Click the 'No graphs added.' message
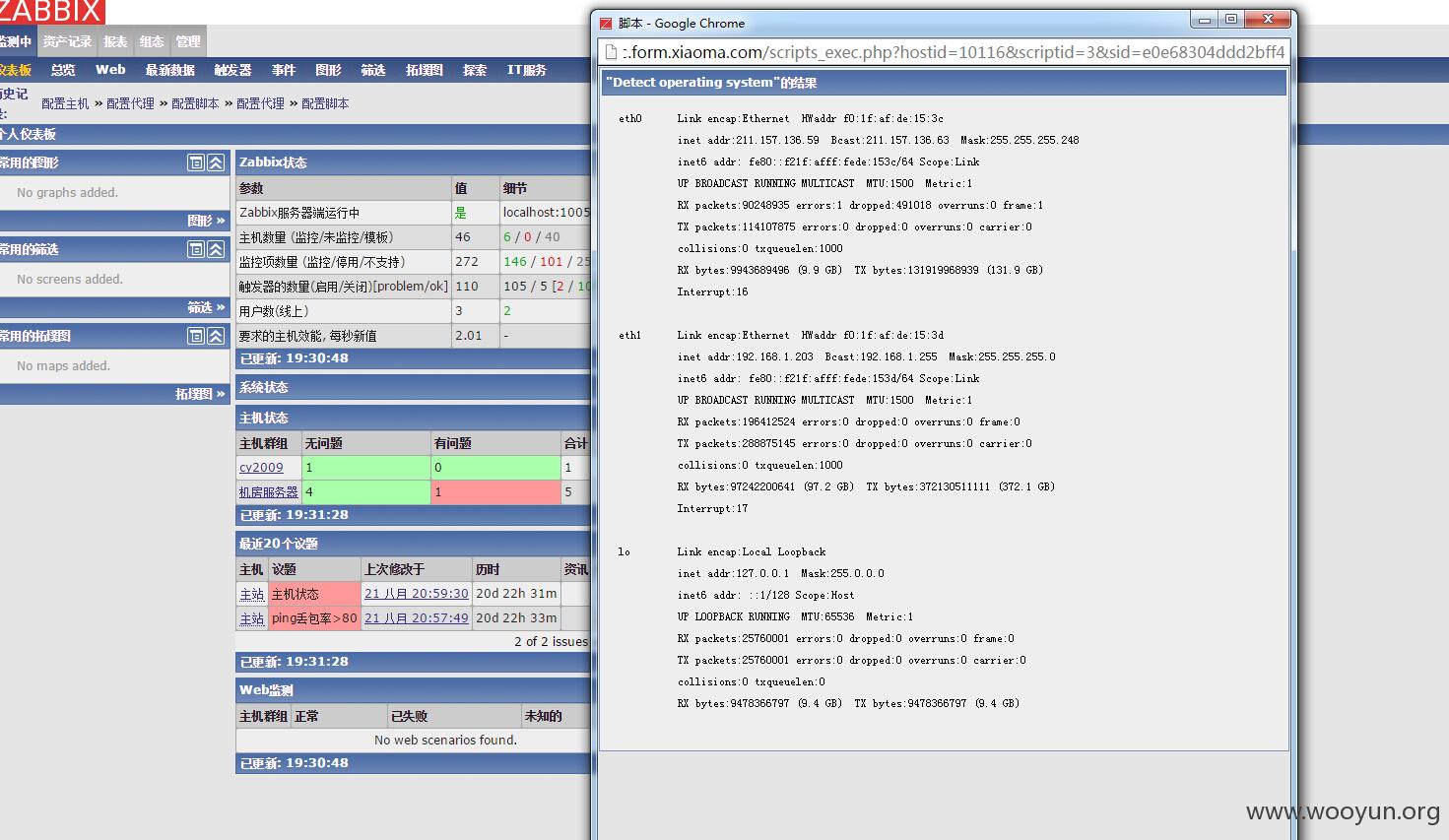This screenshot has height=840, width=1449. pos(67,192)
